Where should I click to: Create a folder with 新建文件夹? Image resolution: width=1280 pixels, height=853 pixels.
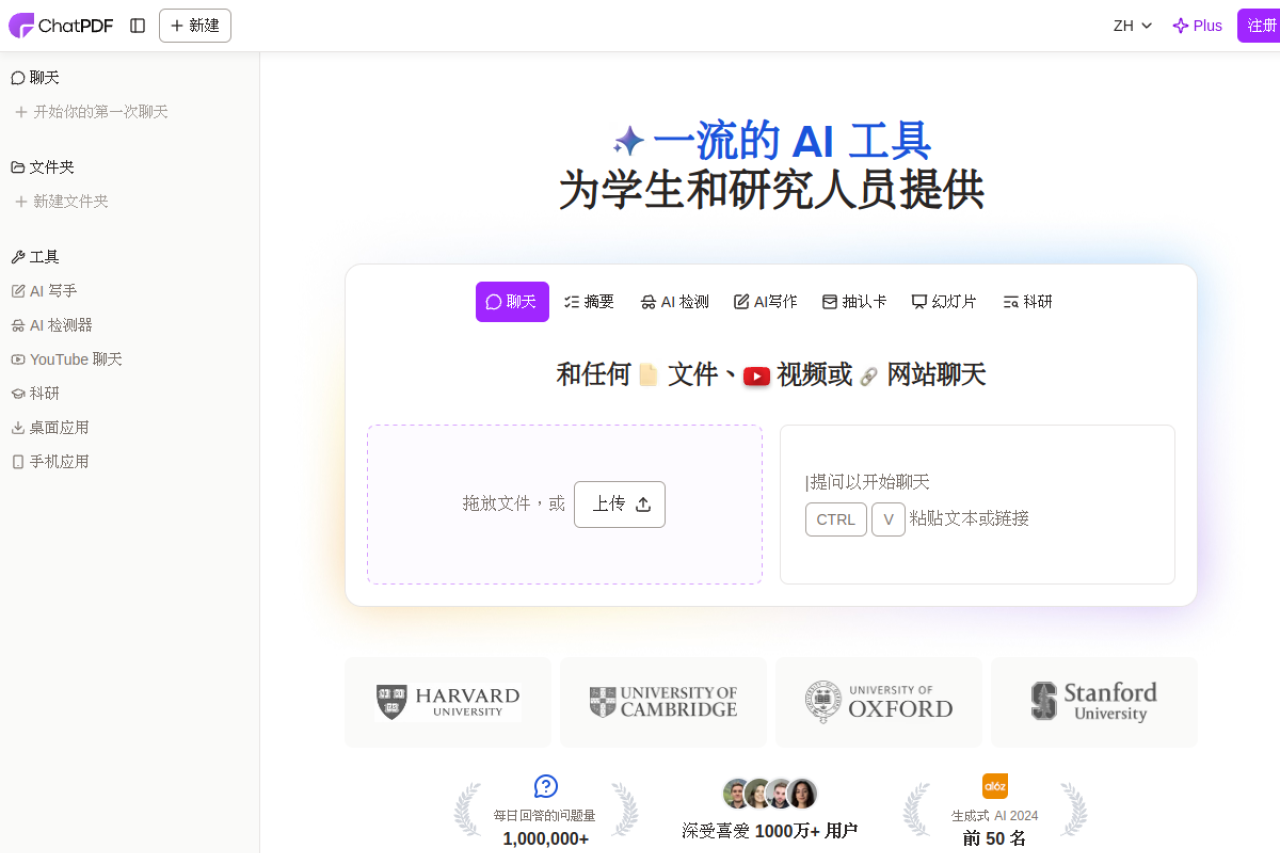point(61,201)
